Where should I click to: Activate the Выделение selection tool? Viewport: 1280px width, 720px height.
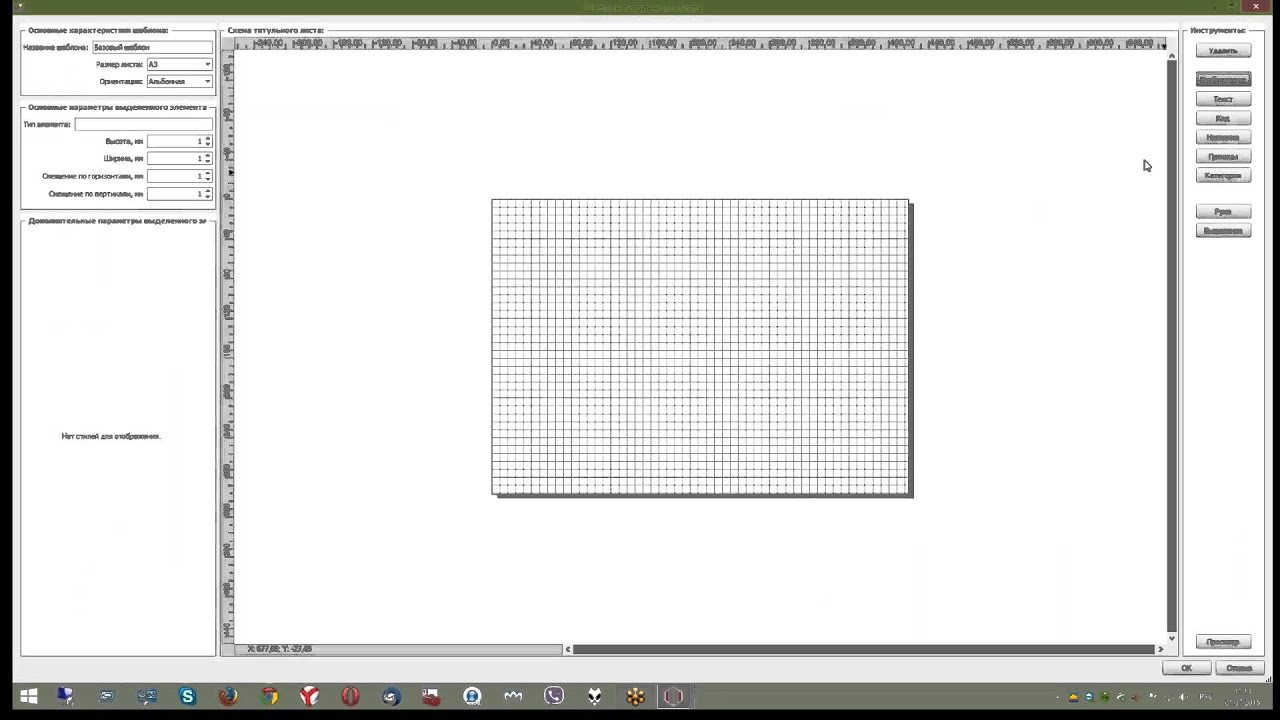pyautogui.click(x=1223, y=231)
